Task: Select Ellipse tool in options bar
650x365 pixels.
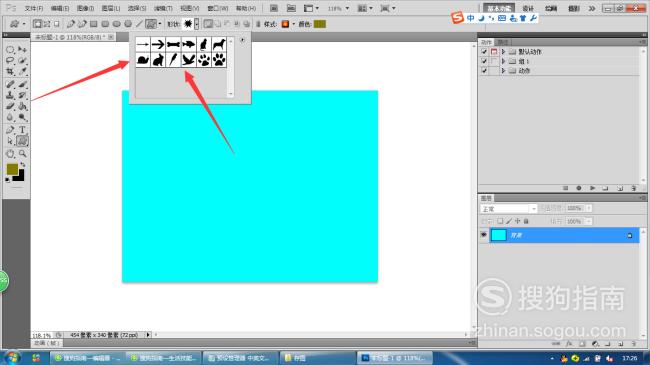Action: pyautogui.click(x=117, y=24)
